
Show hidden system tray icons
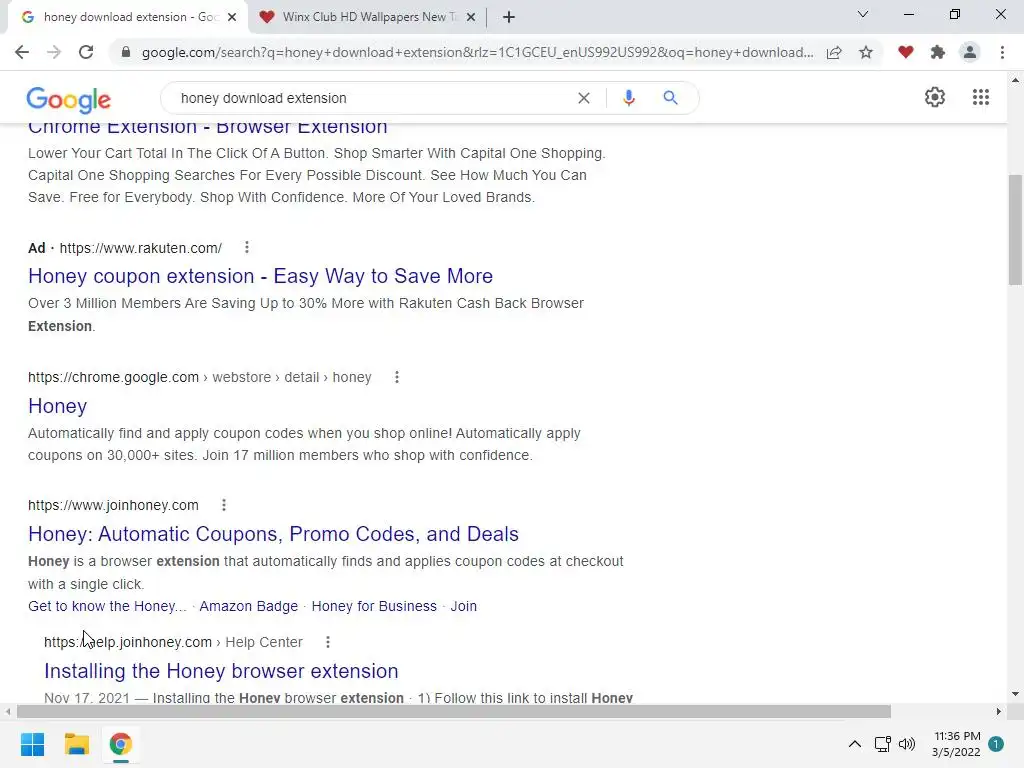click(x=854, y=744)
